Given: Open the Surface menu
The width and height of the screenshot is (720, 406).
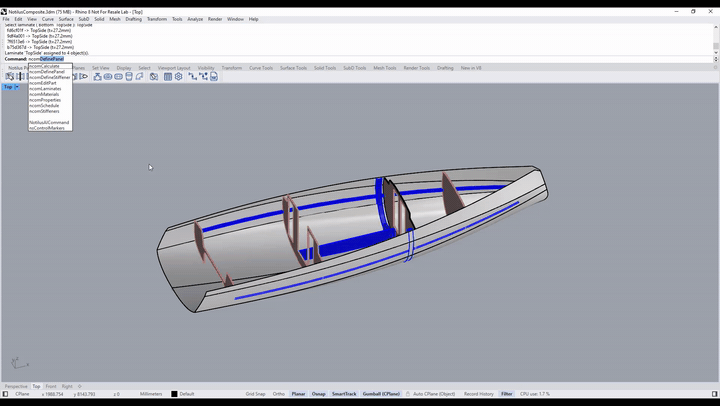Looking at the screenshot, I should click(x=66, y=19).
